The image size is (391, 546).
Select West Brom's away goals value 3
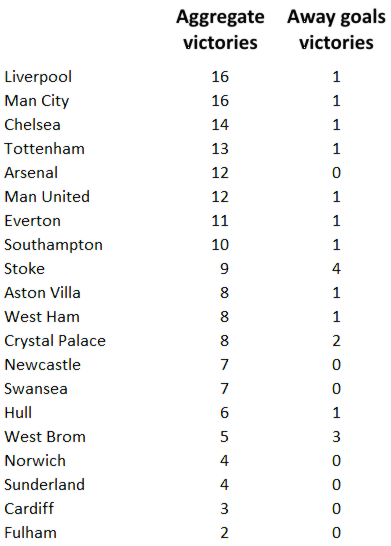point(336,437)
